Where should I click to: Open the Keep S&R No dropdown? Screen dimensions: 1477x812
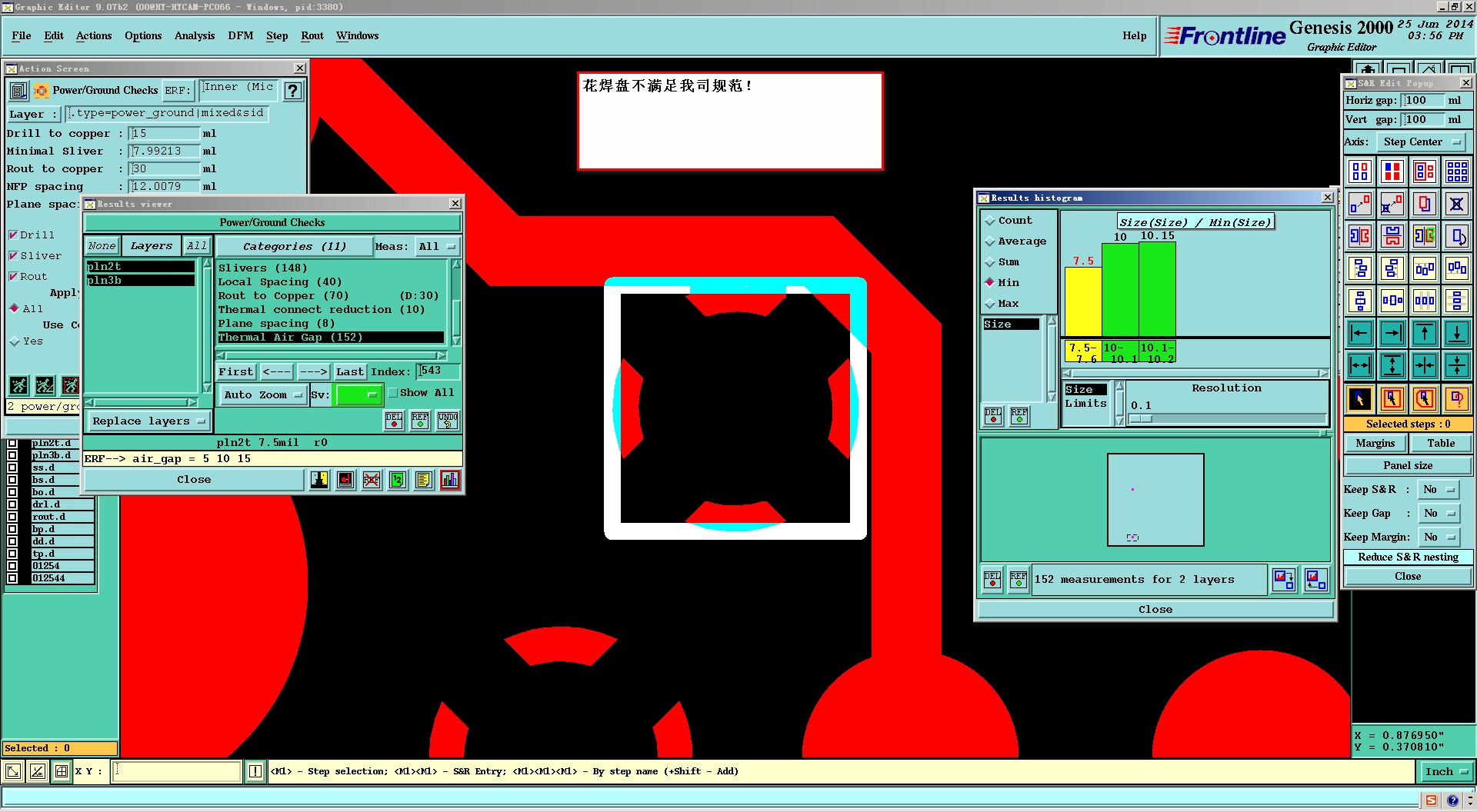(1439, 490)
